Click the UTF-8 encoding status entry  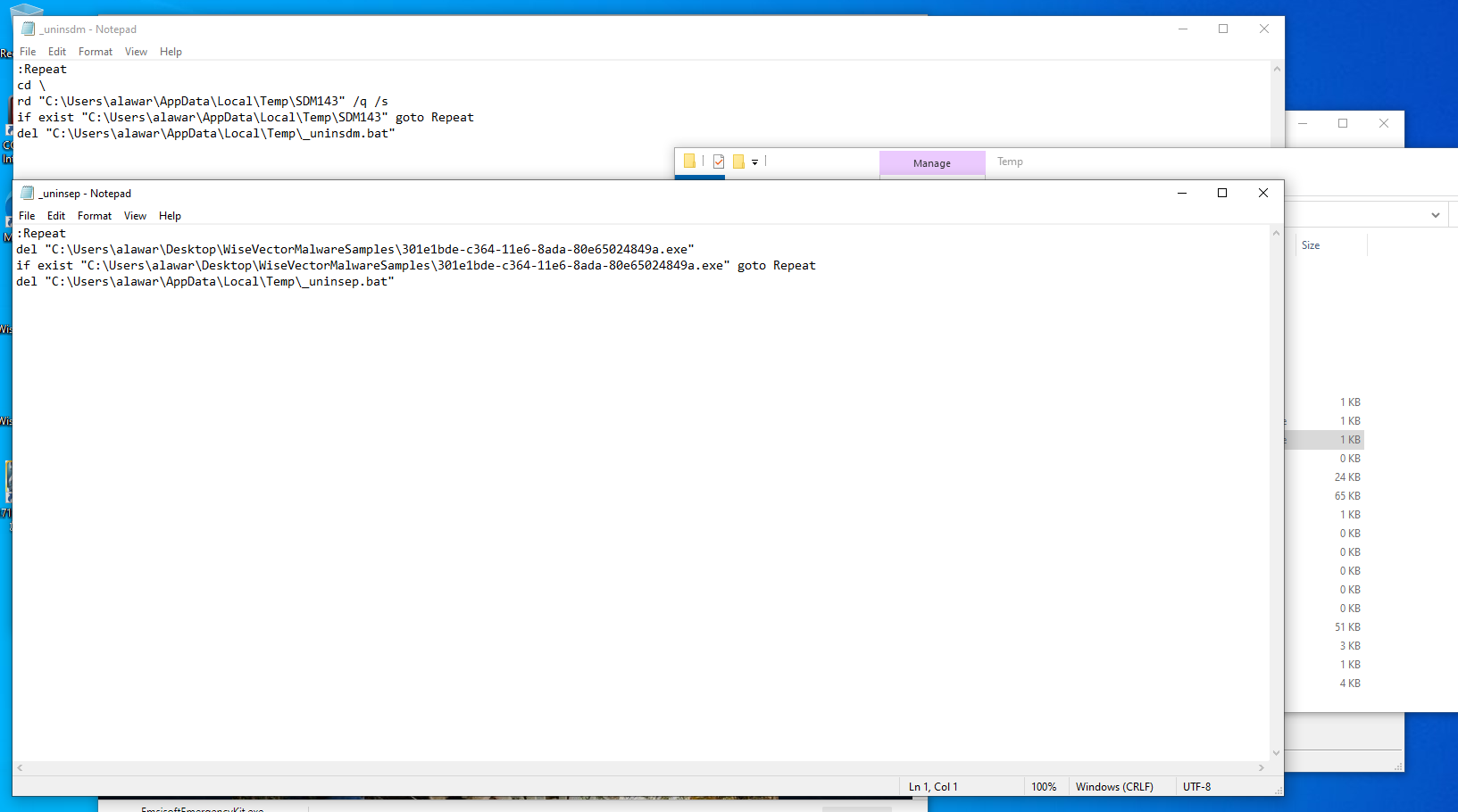[1196, 787]
